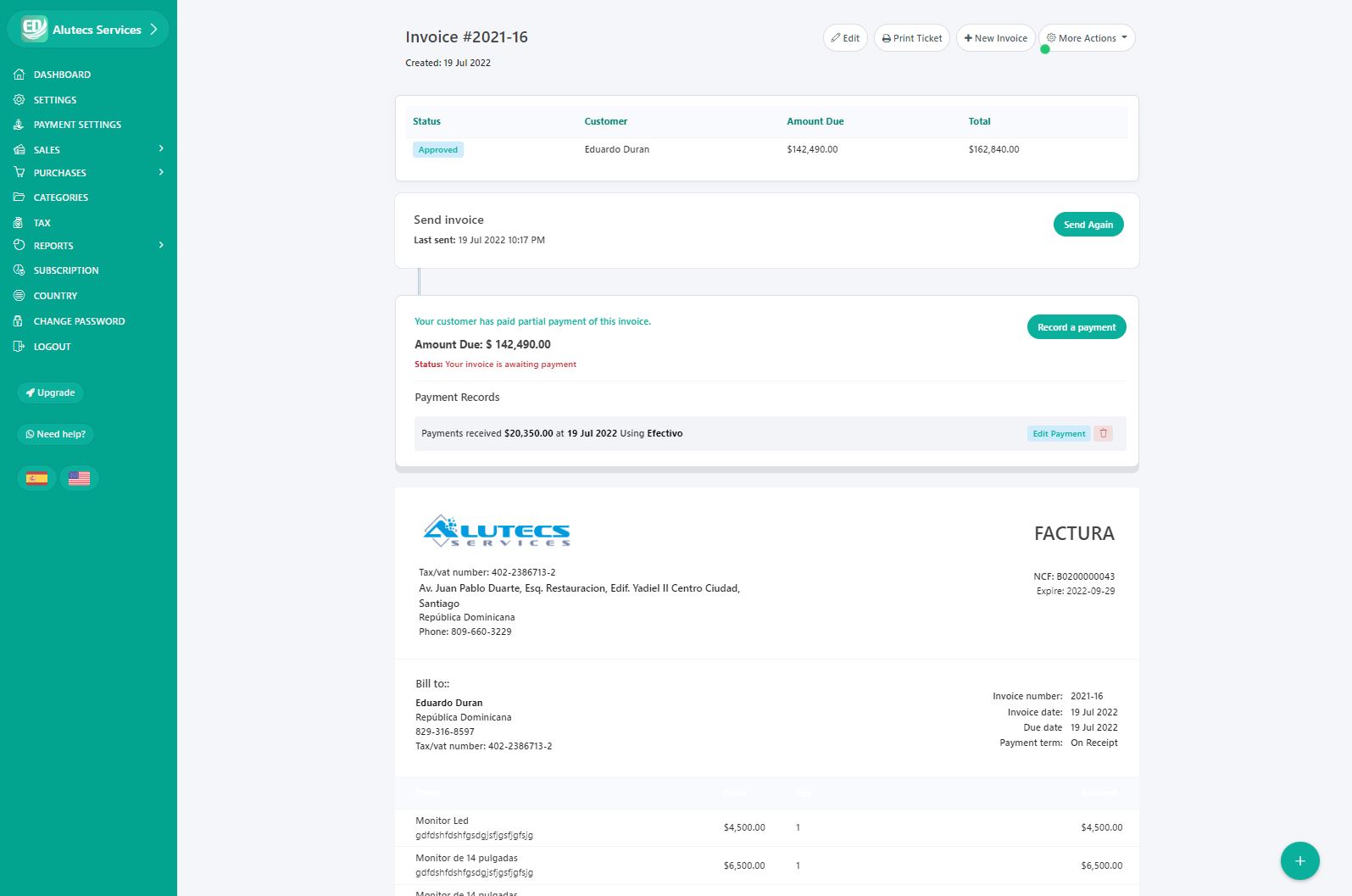This screenshot has width=1352, height=896.
Task: Expand the Sales submenu
Action: click(161, 149)
